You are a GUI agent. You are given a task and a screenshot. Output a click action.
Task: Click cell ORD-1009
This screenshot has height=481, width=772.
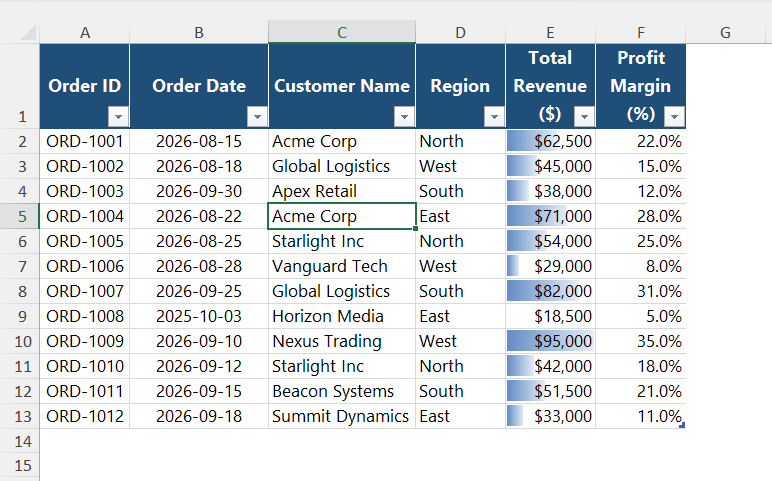coord(85,341)
